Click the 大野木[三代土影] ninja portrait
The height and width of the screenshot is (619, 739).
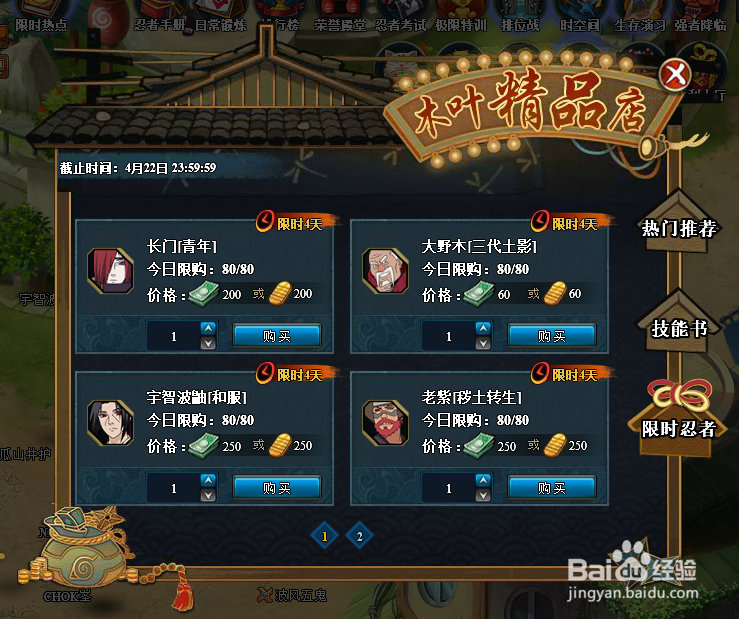[x=385, y=271]
